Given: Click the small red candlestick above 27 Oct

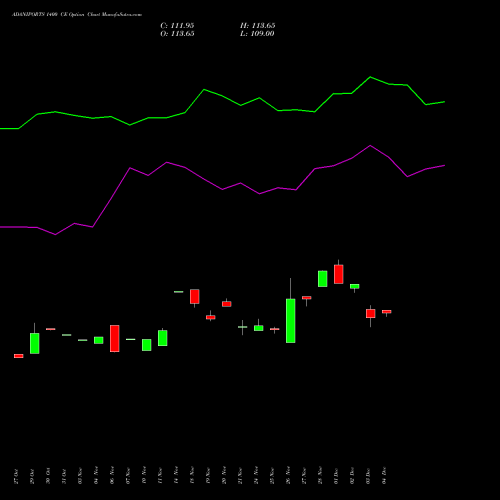Looking at the screenshot, I should 19,356.
